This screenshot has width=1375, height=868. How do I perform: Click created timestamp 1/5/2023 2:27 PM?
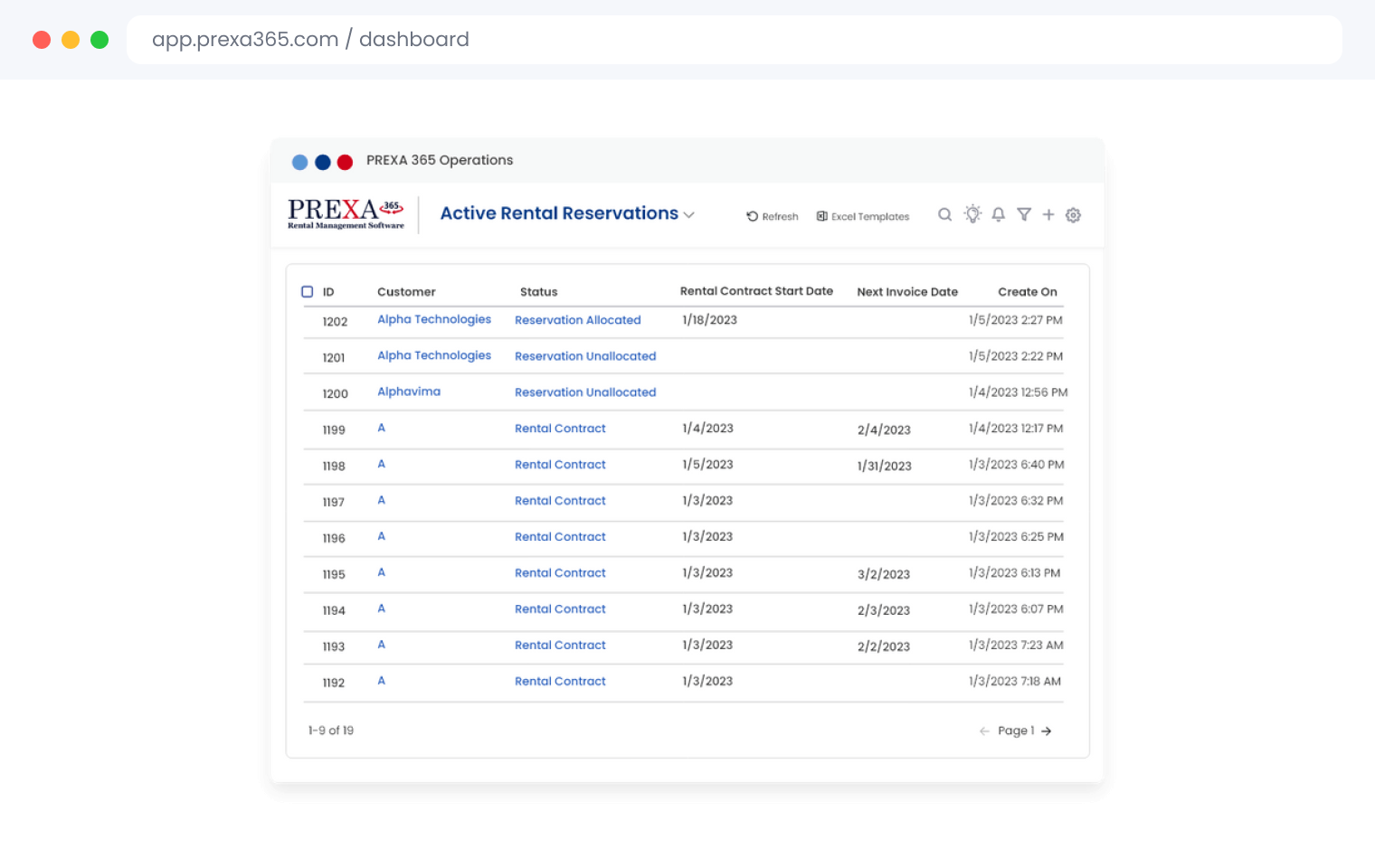pos(1016,320)
